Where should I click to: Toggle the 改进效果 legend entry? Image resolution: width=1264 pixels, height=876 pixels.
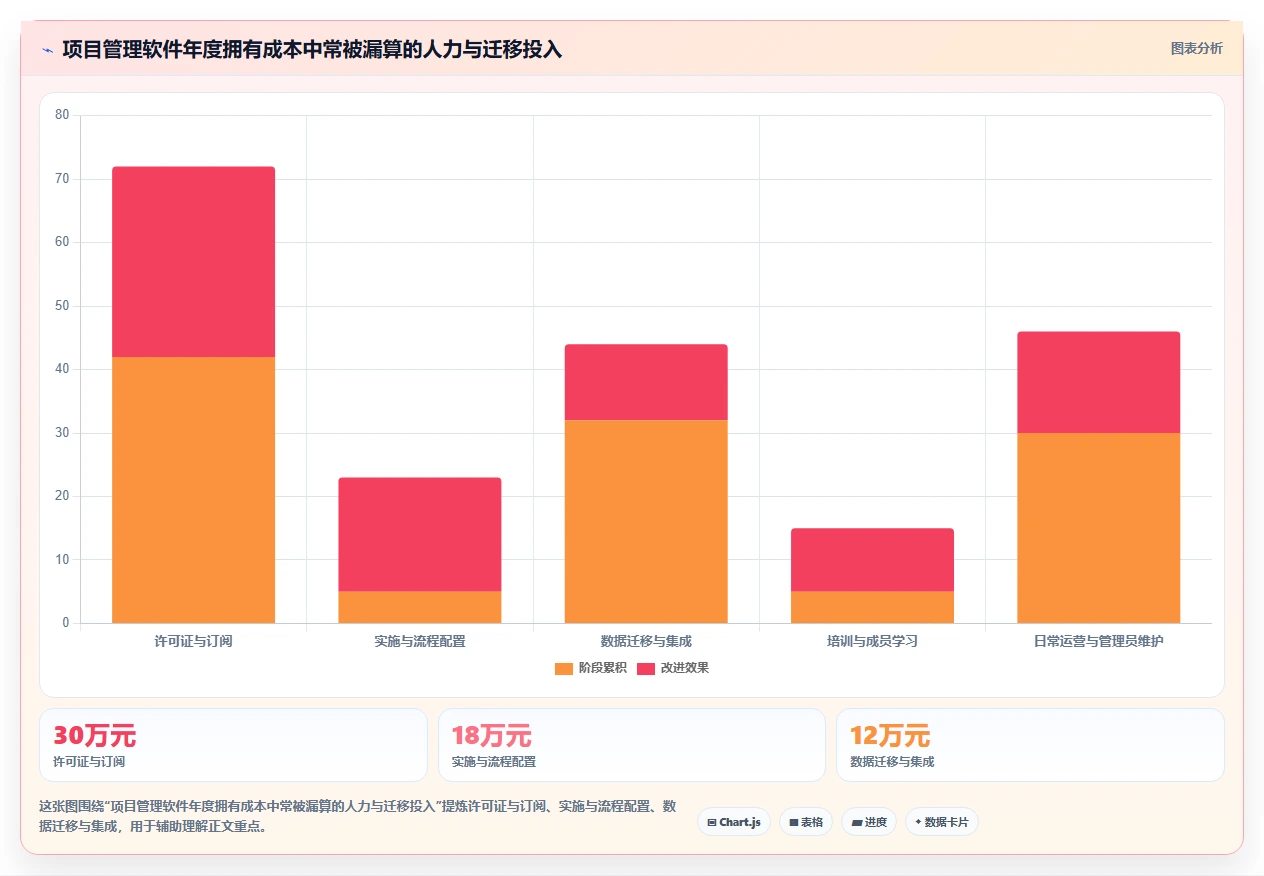coord(673,668)
